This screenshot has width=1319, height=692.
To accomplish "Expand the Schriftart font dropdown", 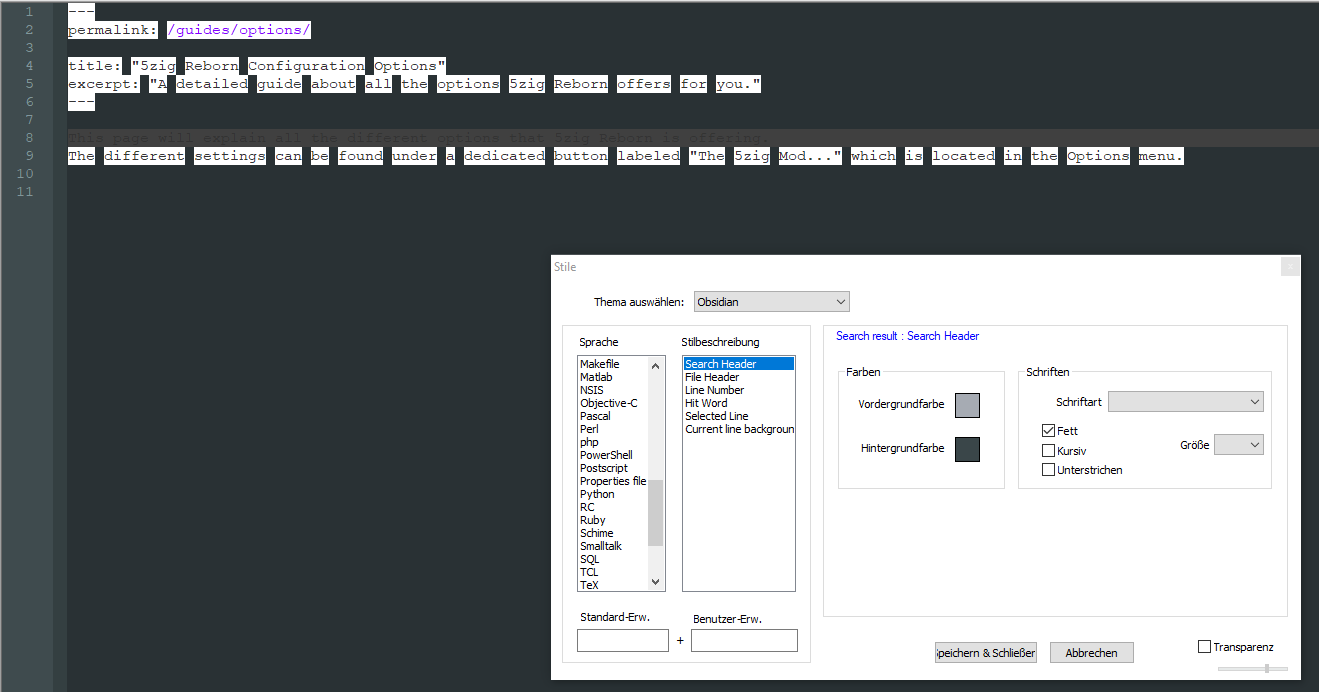I will (1185, 401).
